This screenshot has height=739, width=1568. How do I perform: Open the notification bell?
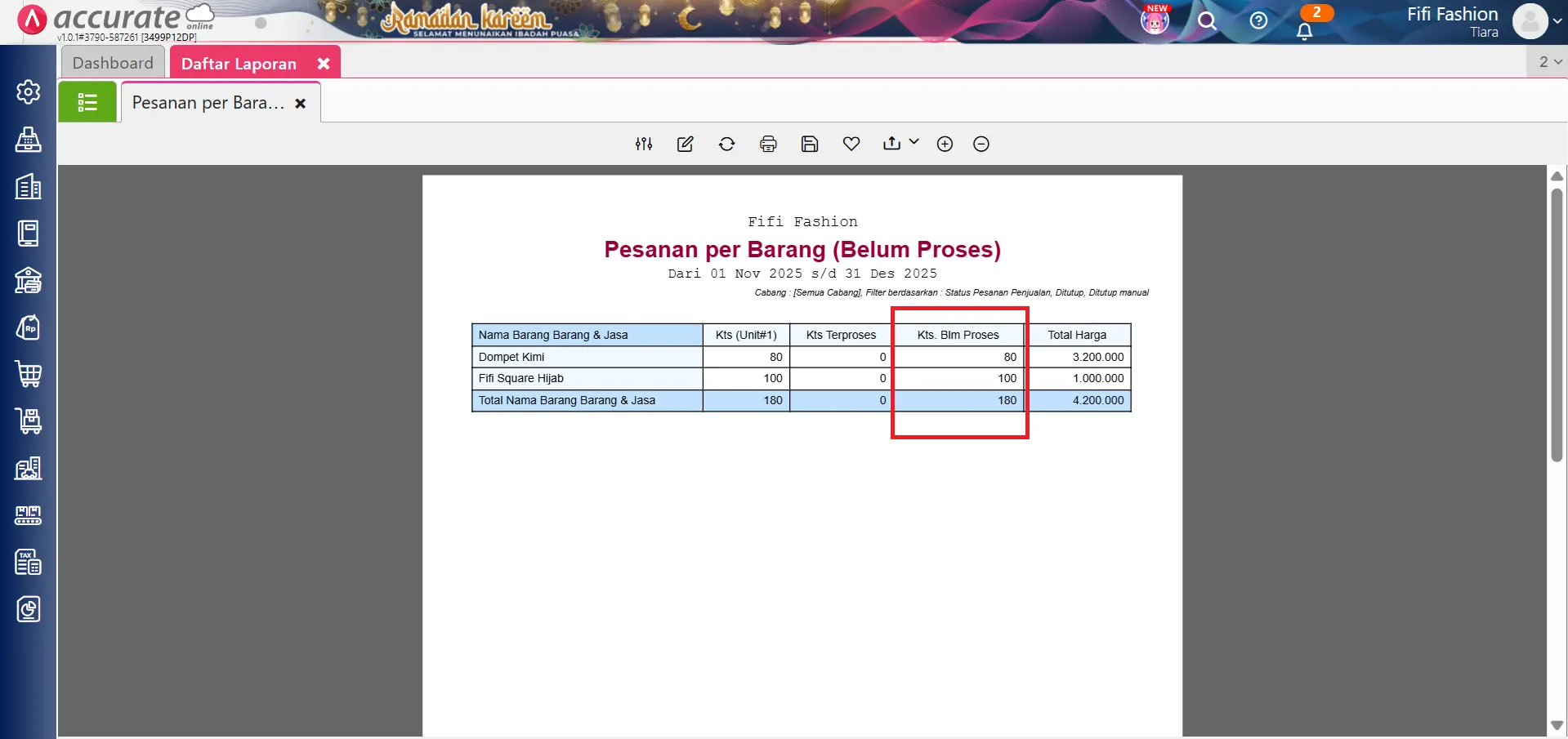click(1304, 31)
